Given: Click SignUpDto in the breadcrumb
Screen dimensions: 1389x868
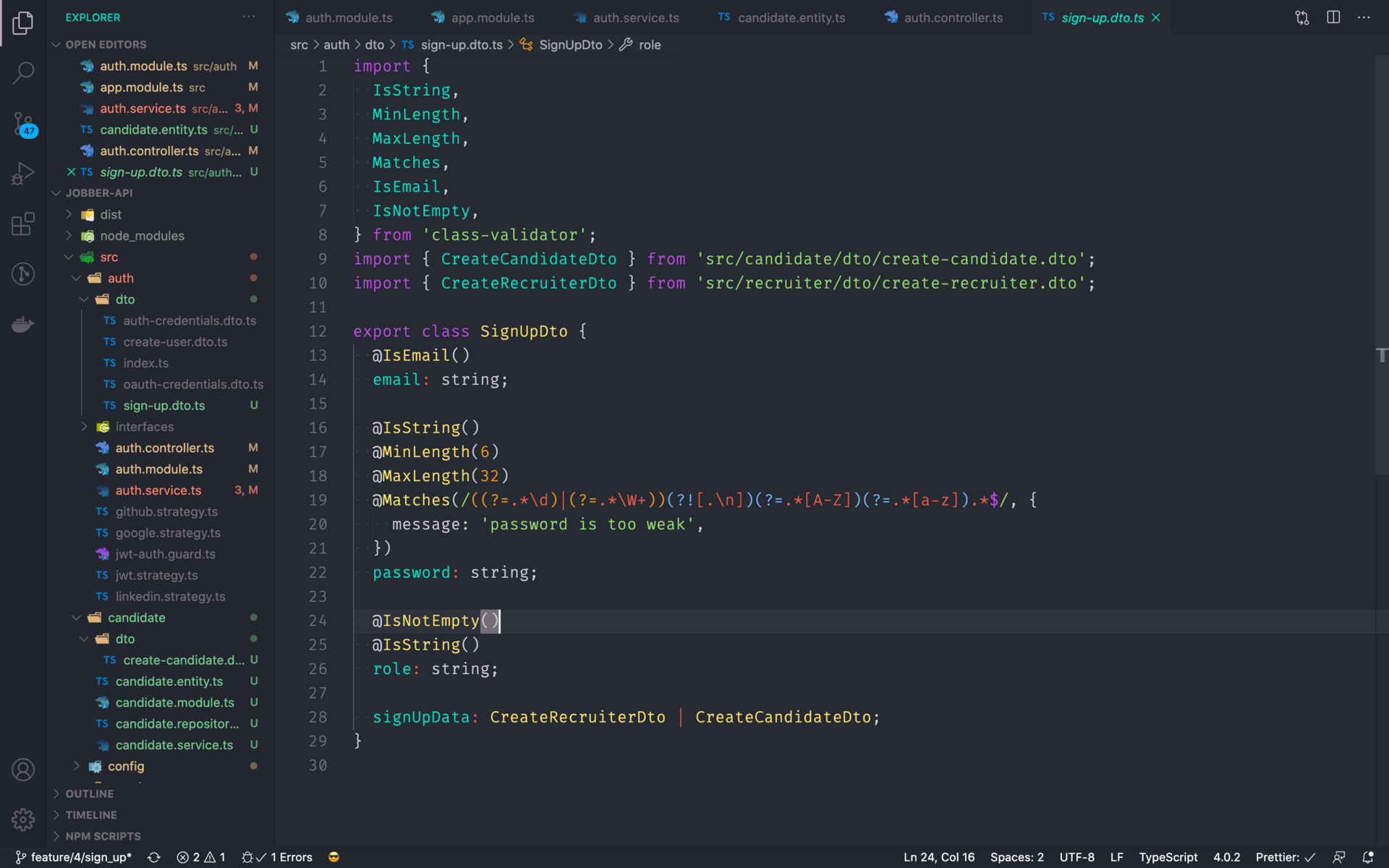Looking at the screenshot, I should point(570,45).
